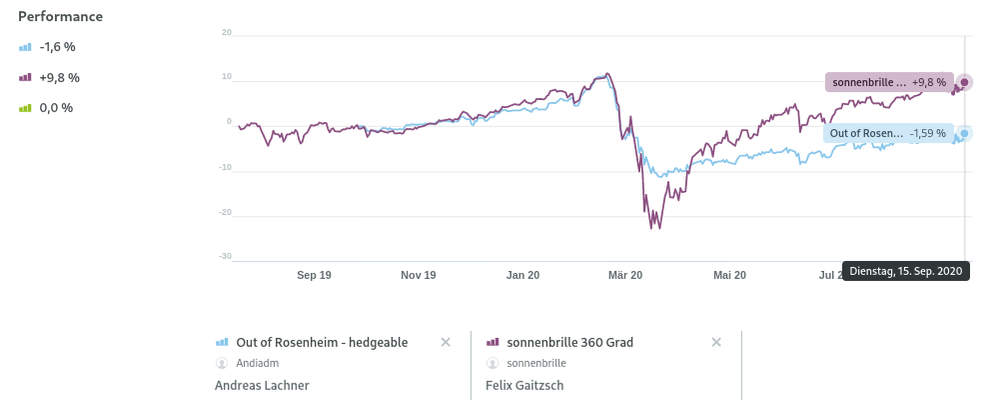Image resolution: width=999 pixels, height=400 pixels.
Task: Click the blue end-point marker on chart
Action: pyautogui.click(x=964, y=133)
